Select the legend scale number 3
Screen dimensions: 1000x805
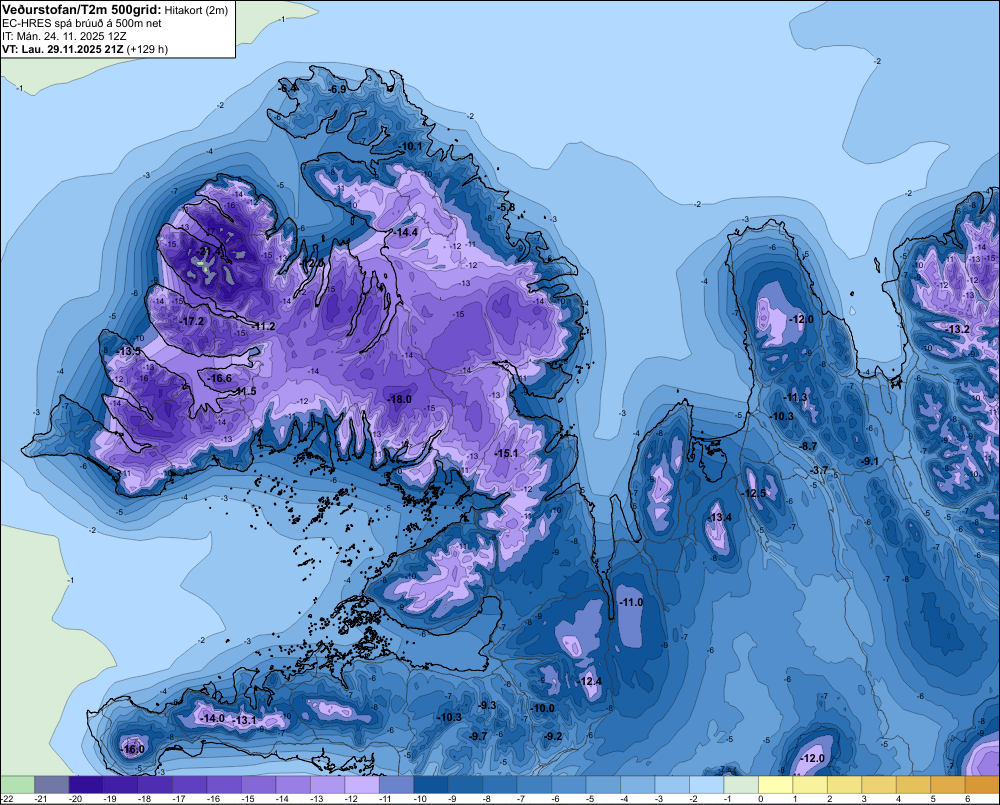point(864,799)
